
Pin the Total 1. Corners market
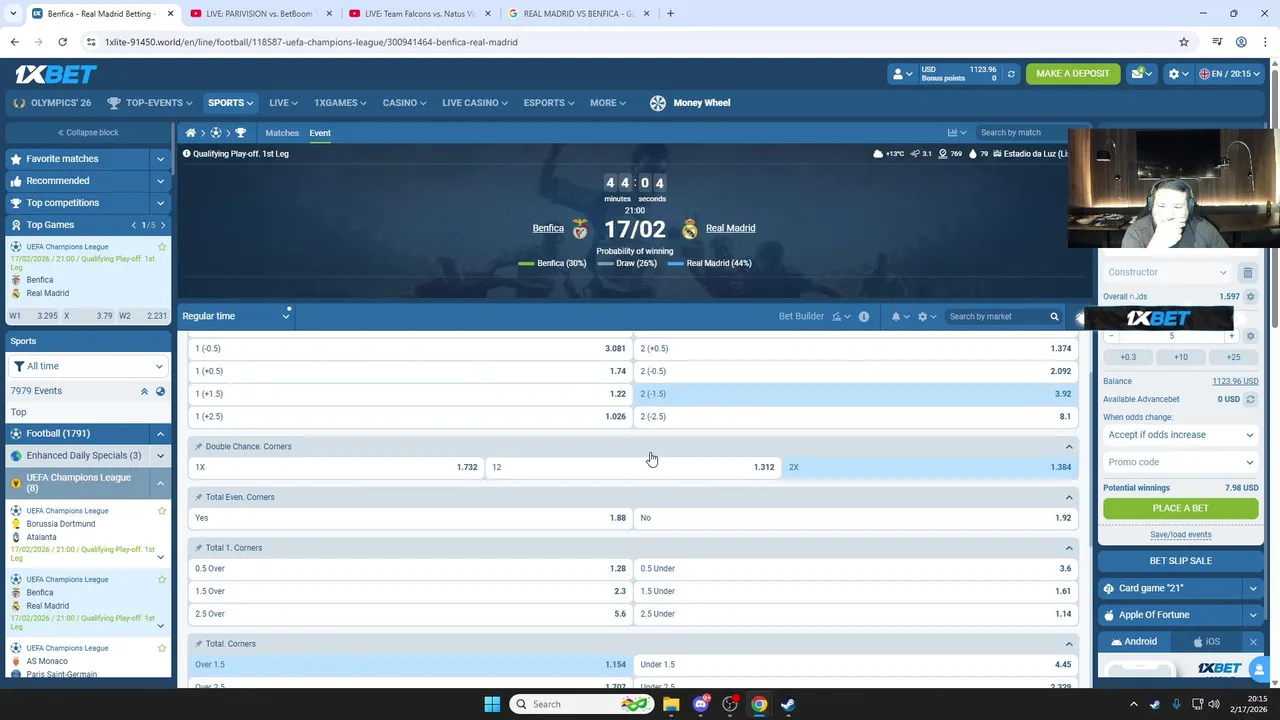pyautogui.click(x=198, y=548)
